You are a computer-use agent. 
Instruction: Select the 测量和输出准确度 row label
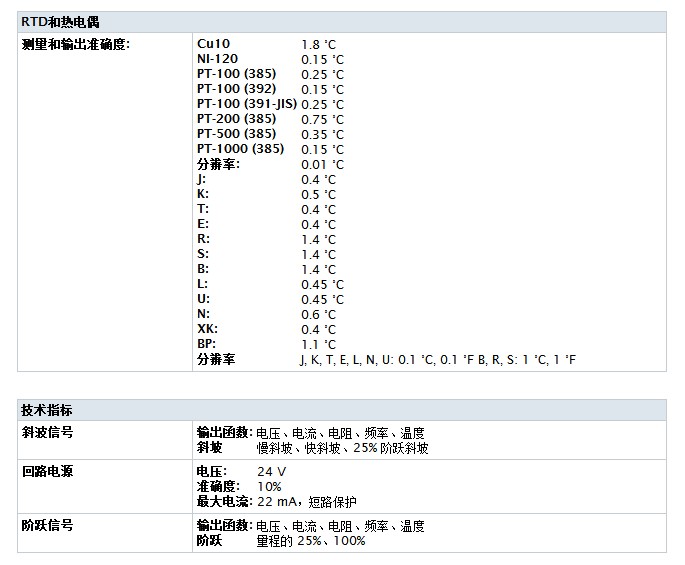[76, 44]
